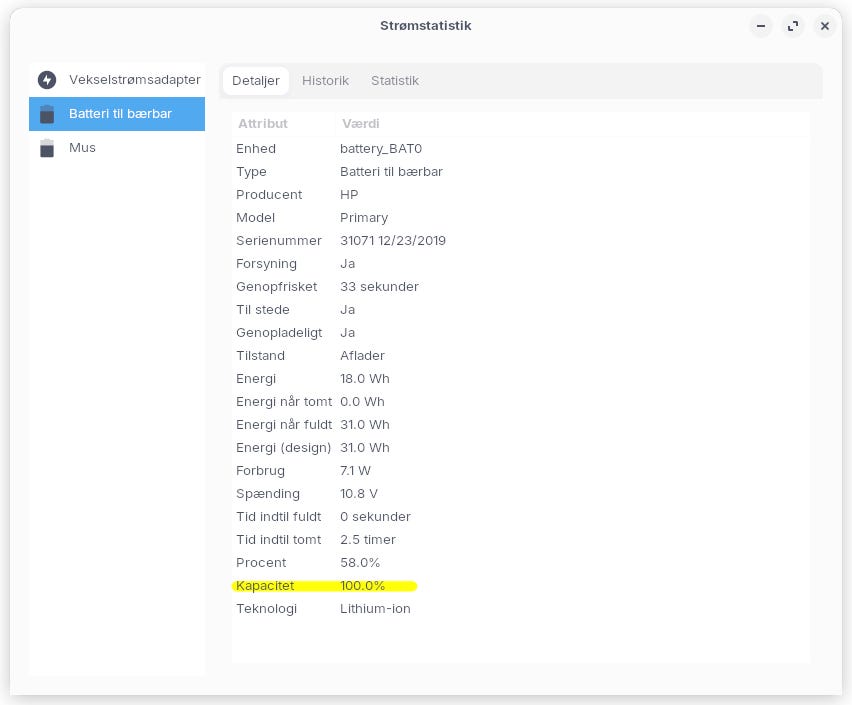Click the value battery_BAT0
852x705 pixels.
pyautogui.click(x=381, y=148)
